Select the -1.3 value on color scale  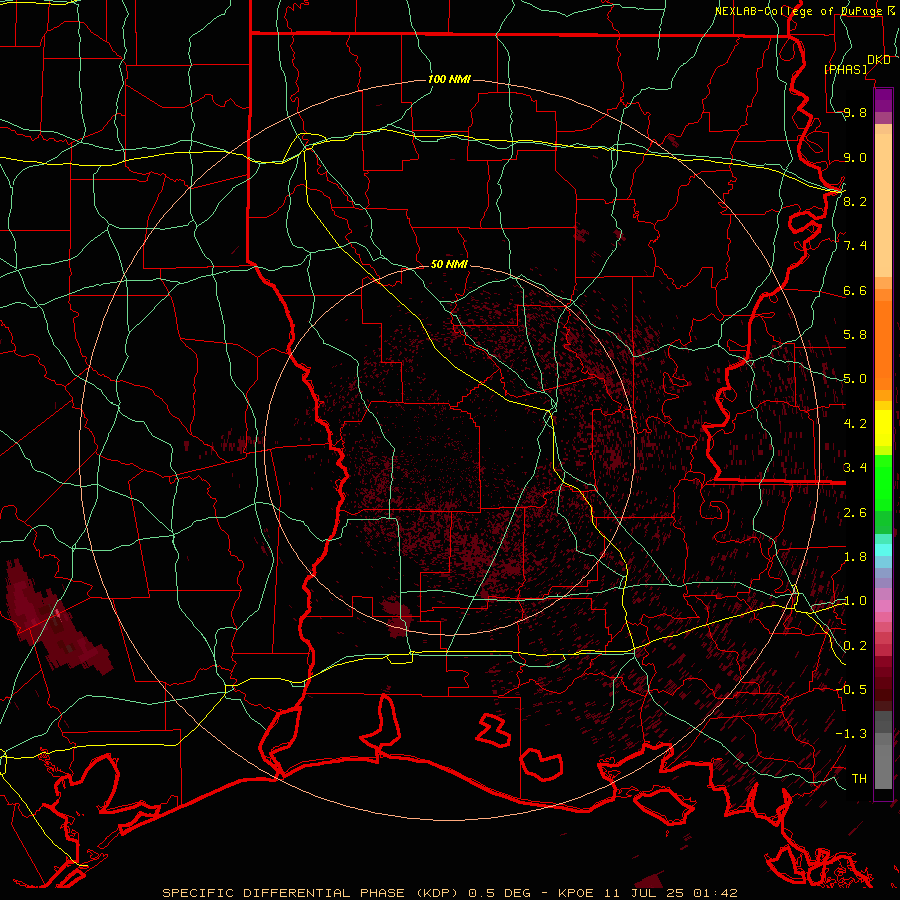851,734
